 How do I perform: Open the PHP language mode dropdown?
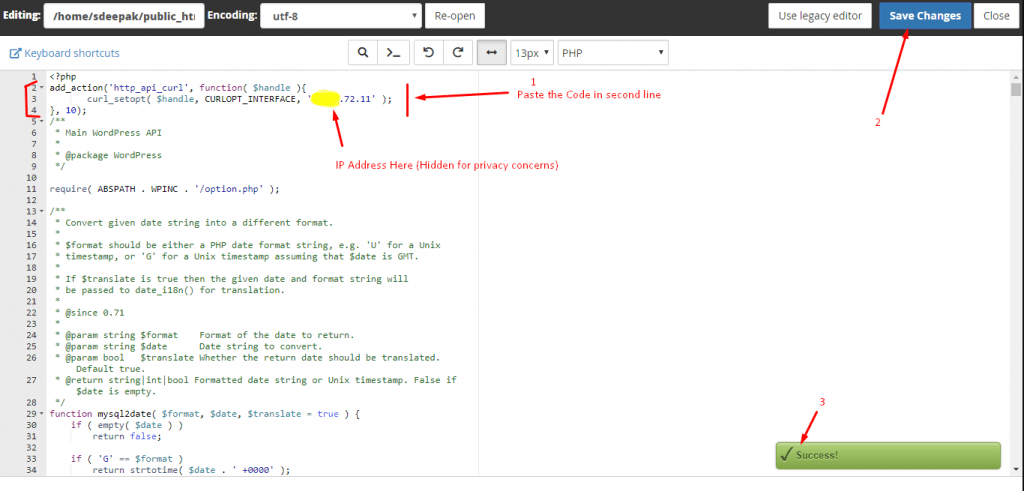tap(612, 53)
